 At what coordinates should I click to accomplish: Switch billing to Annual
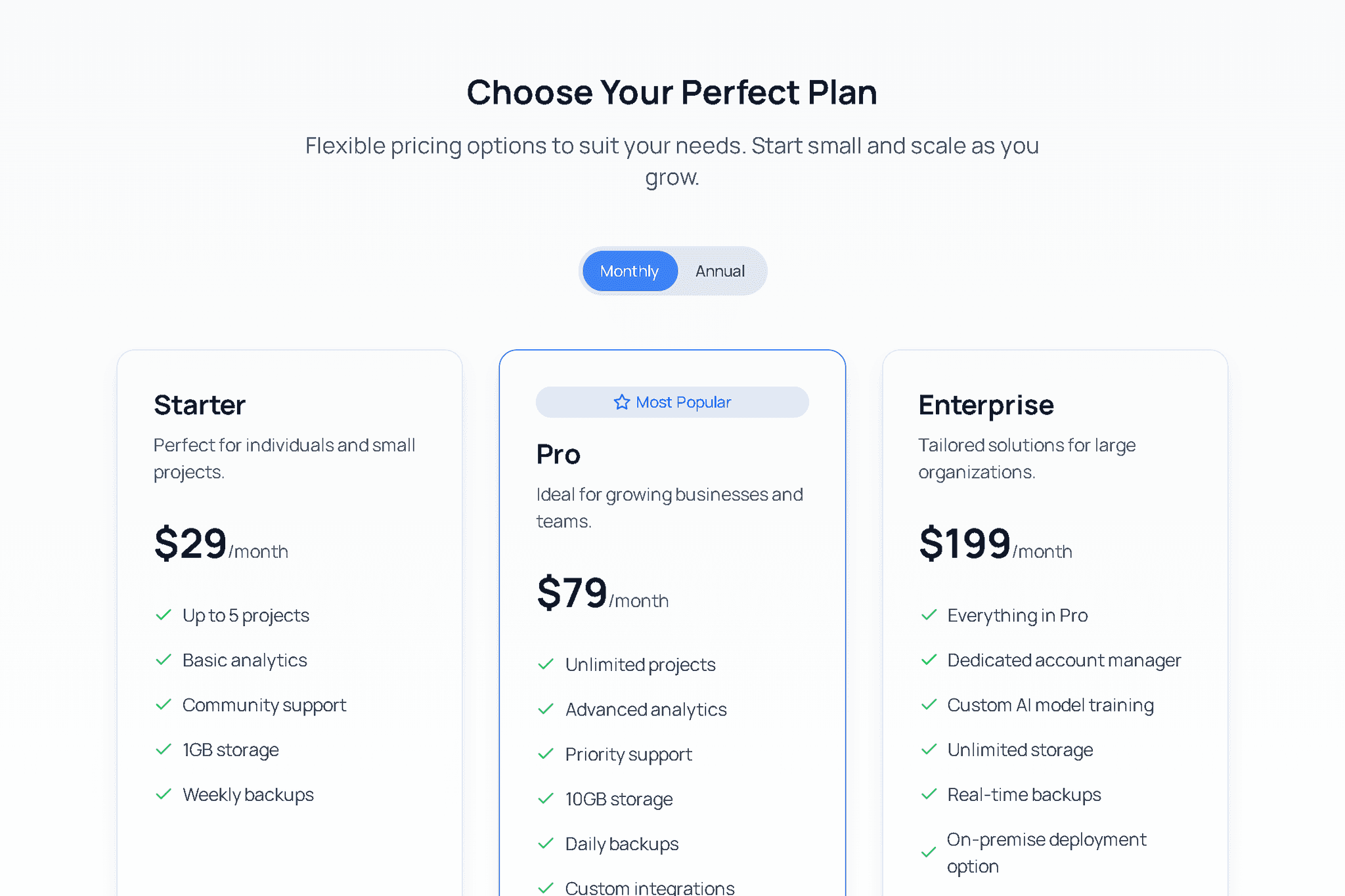point(720,271)
